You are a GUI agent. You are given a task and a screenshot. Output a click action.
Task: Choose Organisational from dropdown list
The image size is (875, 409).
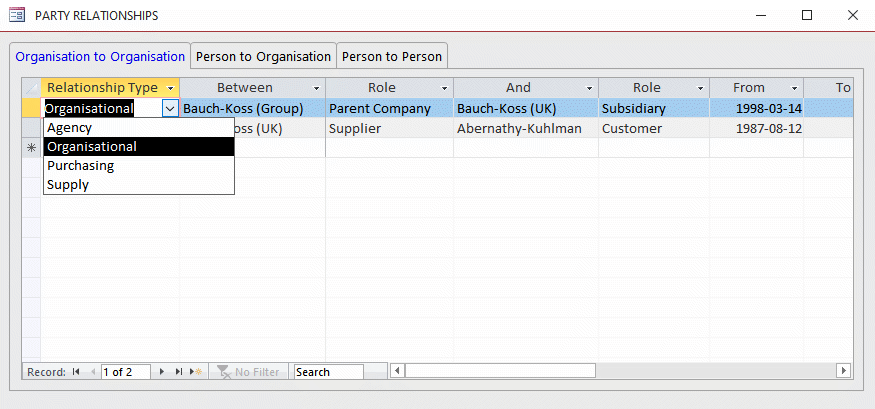[x=139, y=147]
